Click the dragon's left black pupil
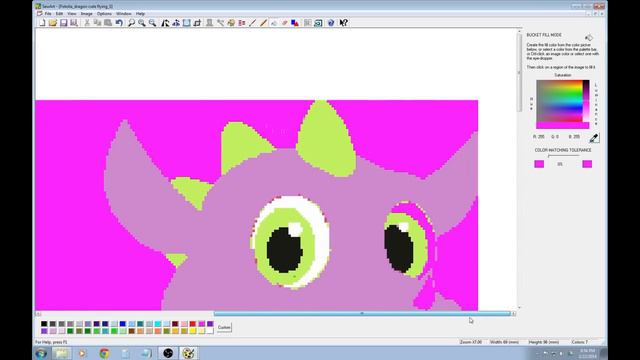The height and width of the screenshot is (360, 640). click(x=285, y=250)
